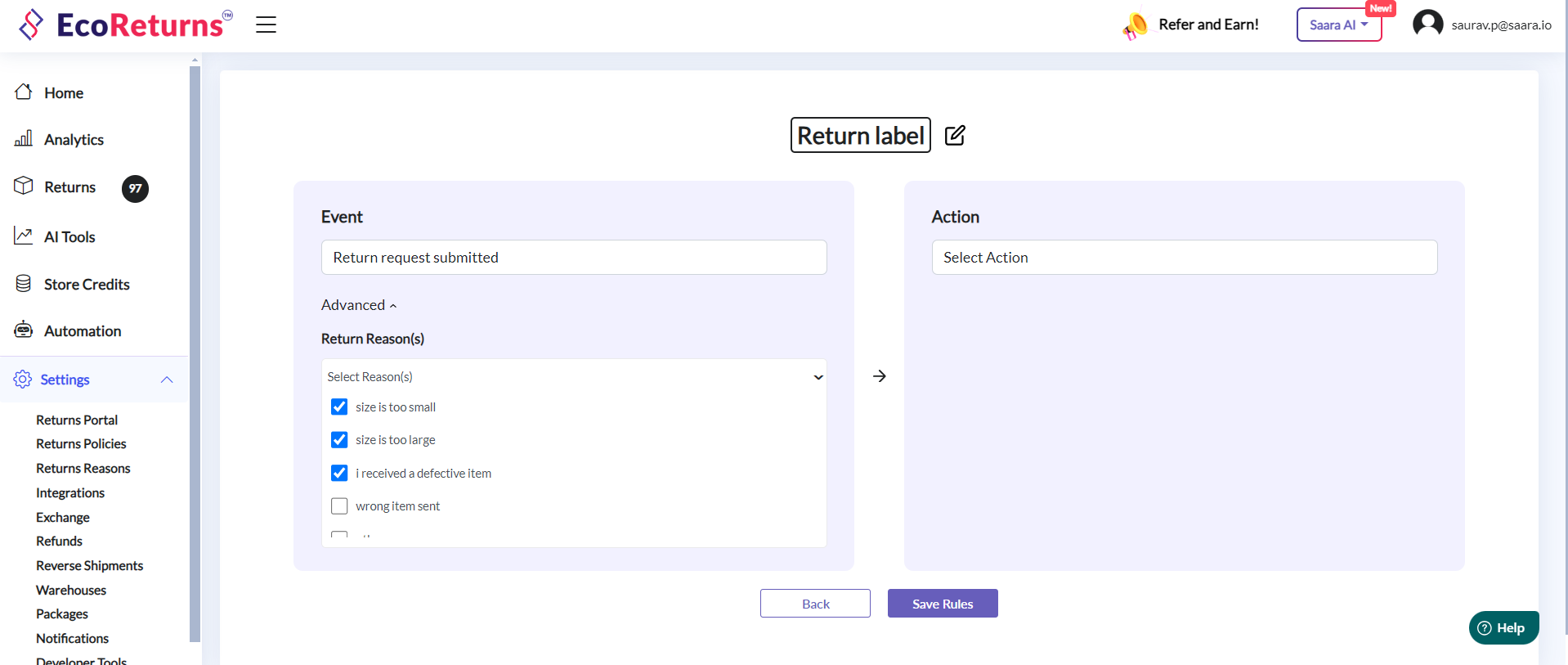Click the Save Rules button
The width and height of the screenshot is (1568, 665).
click(x=942, y=604)
